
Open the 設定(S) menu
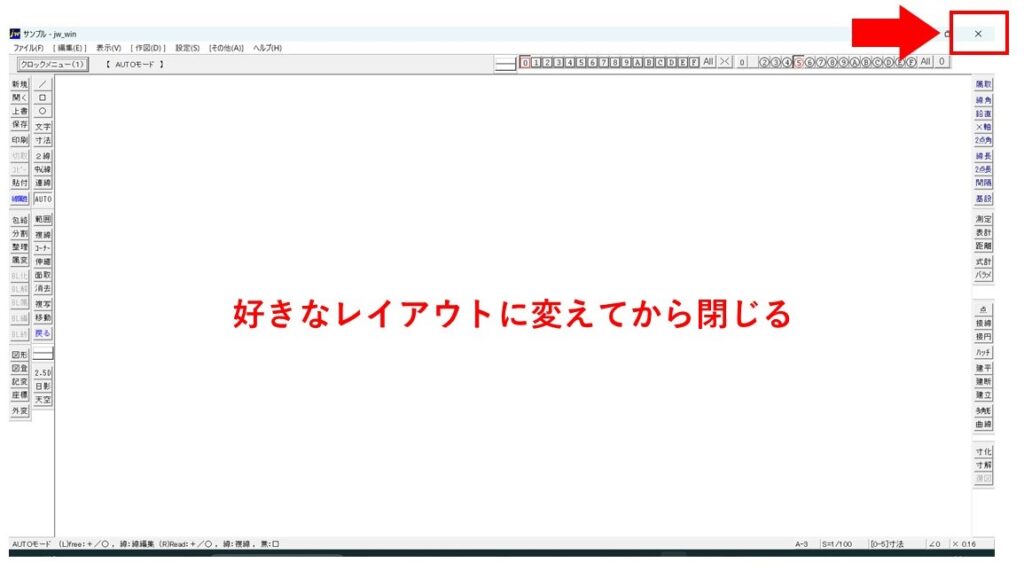187,48
